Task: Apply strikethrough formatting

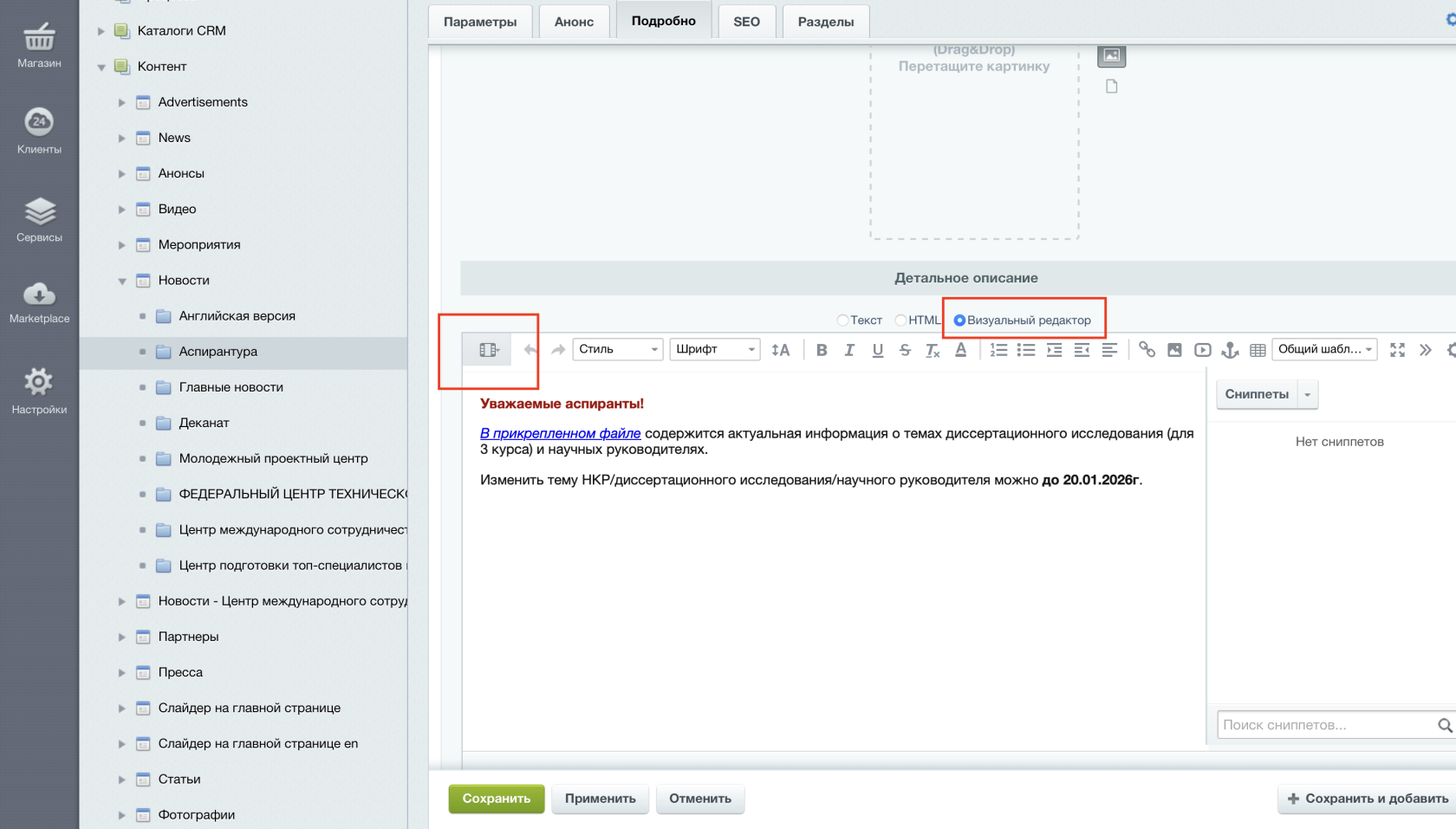Action: tap(905, 350)
